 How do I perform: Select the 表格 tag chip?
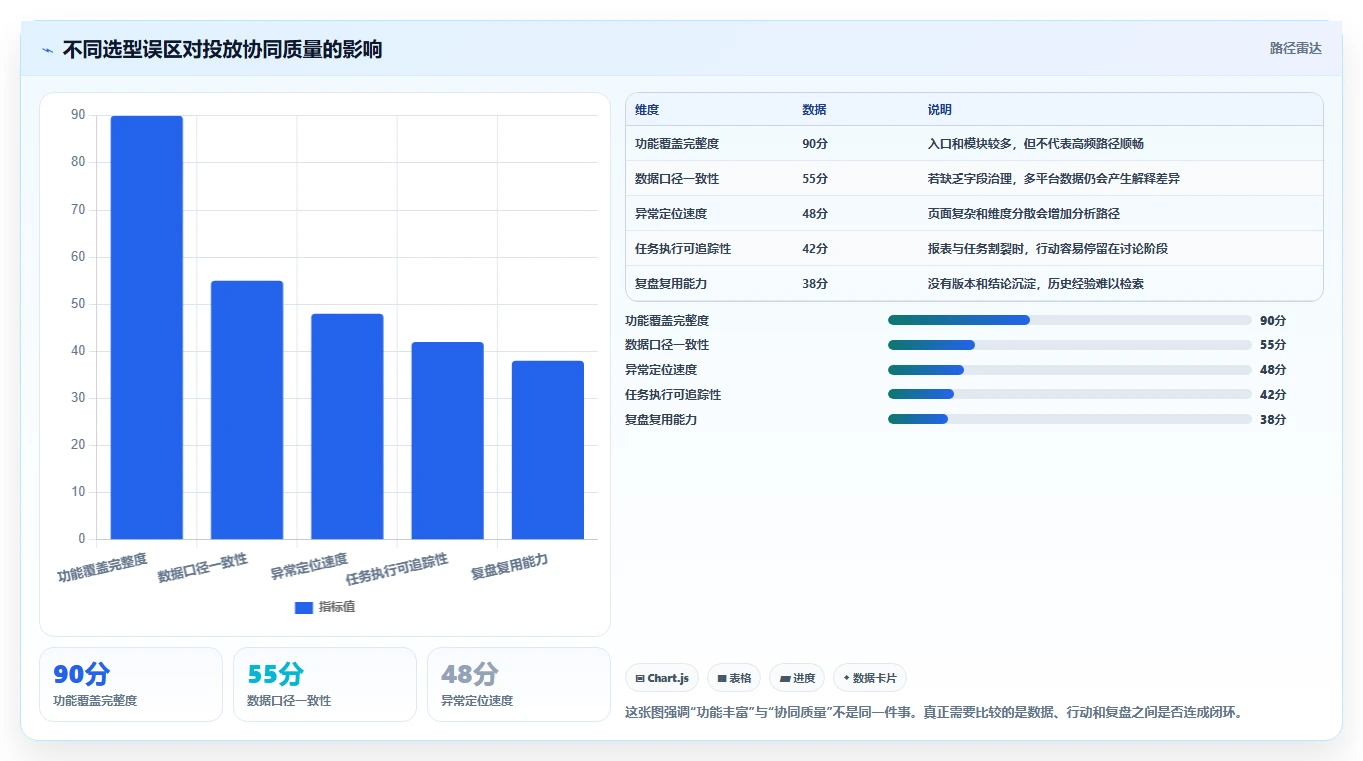(x=734, y=678)
